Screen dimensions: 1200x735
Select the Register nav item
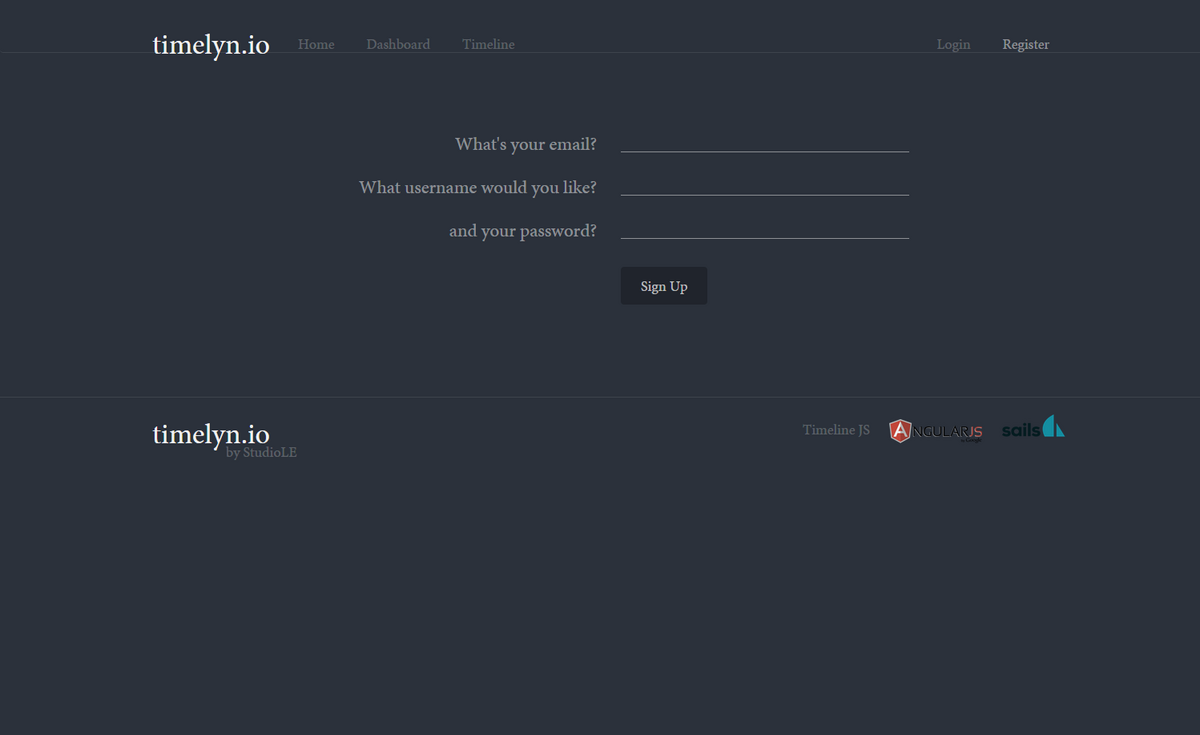[x=1025, y=44]
